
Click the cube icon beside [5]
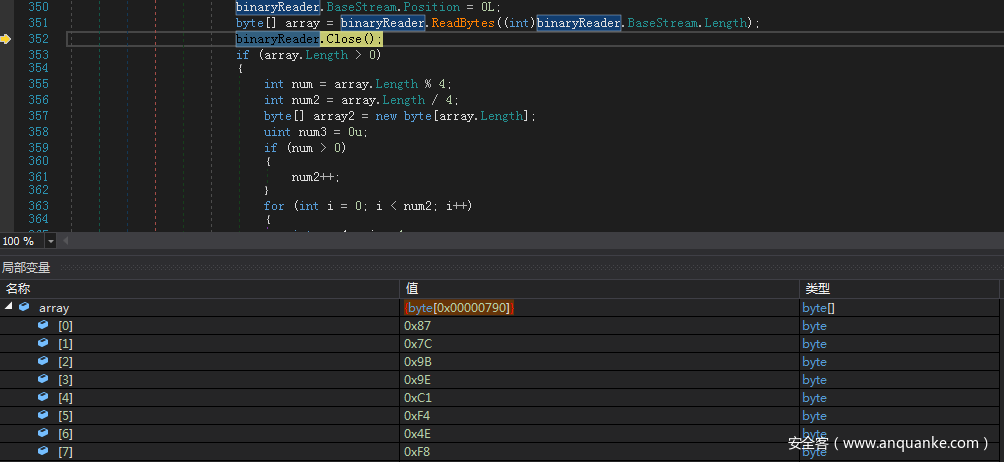[x=43, y=416]
